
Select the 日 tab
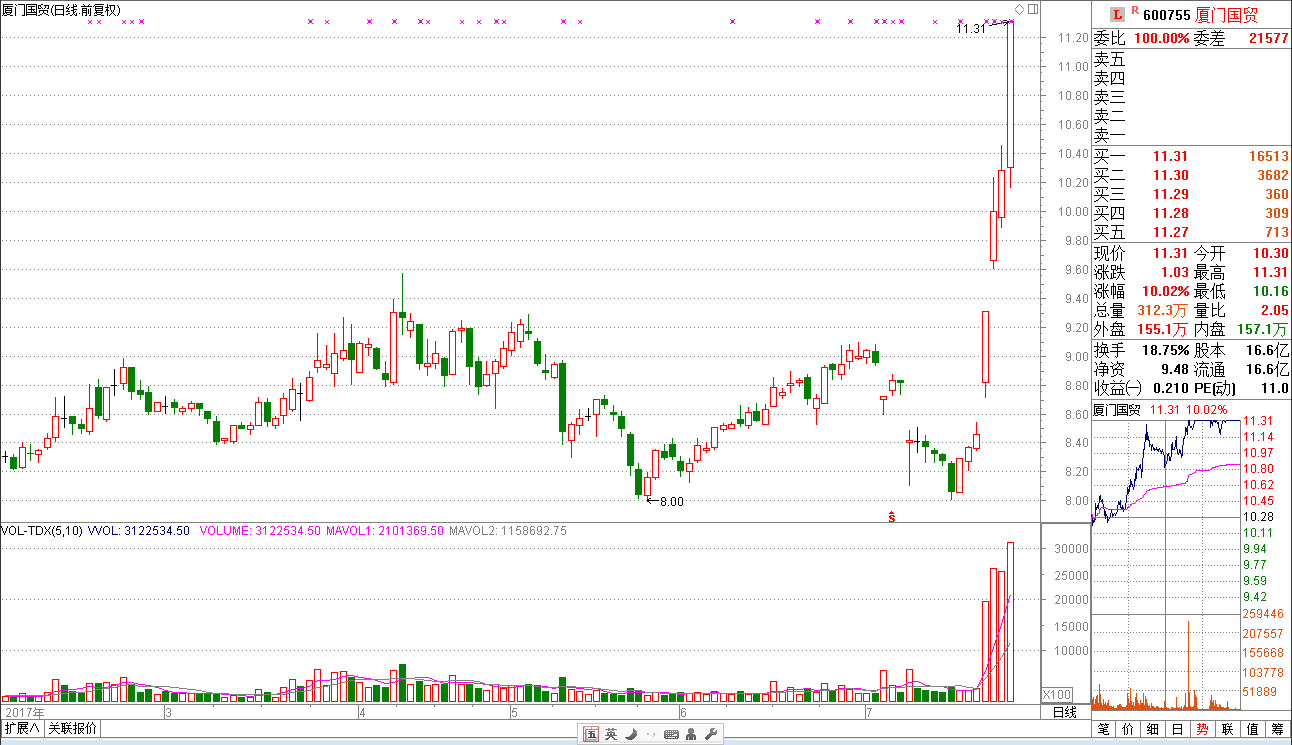[x=1178, y=730]
